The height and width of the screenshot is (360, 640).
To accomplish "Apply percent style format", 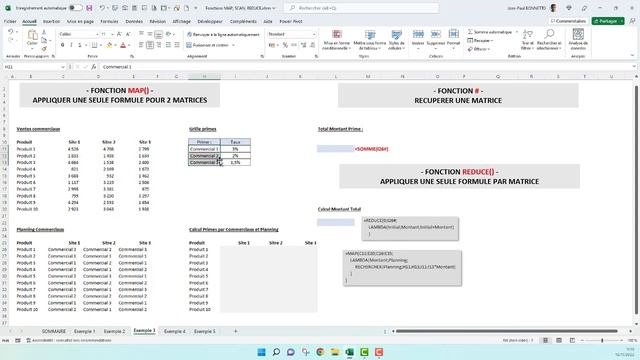I will click(285, 45).
